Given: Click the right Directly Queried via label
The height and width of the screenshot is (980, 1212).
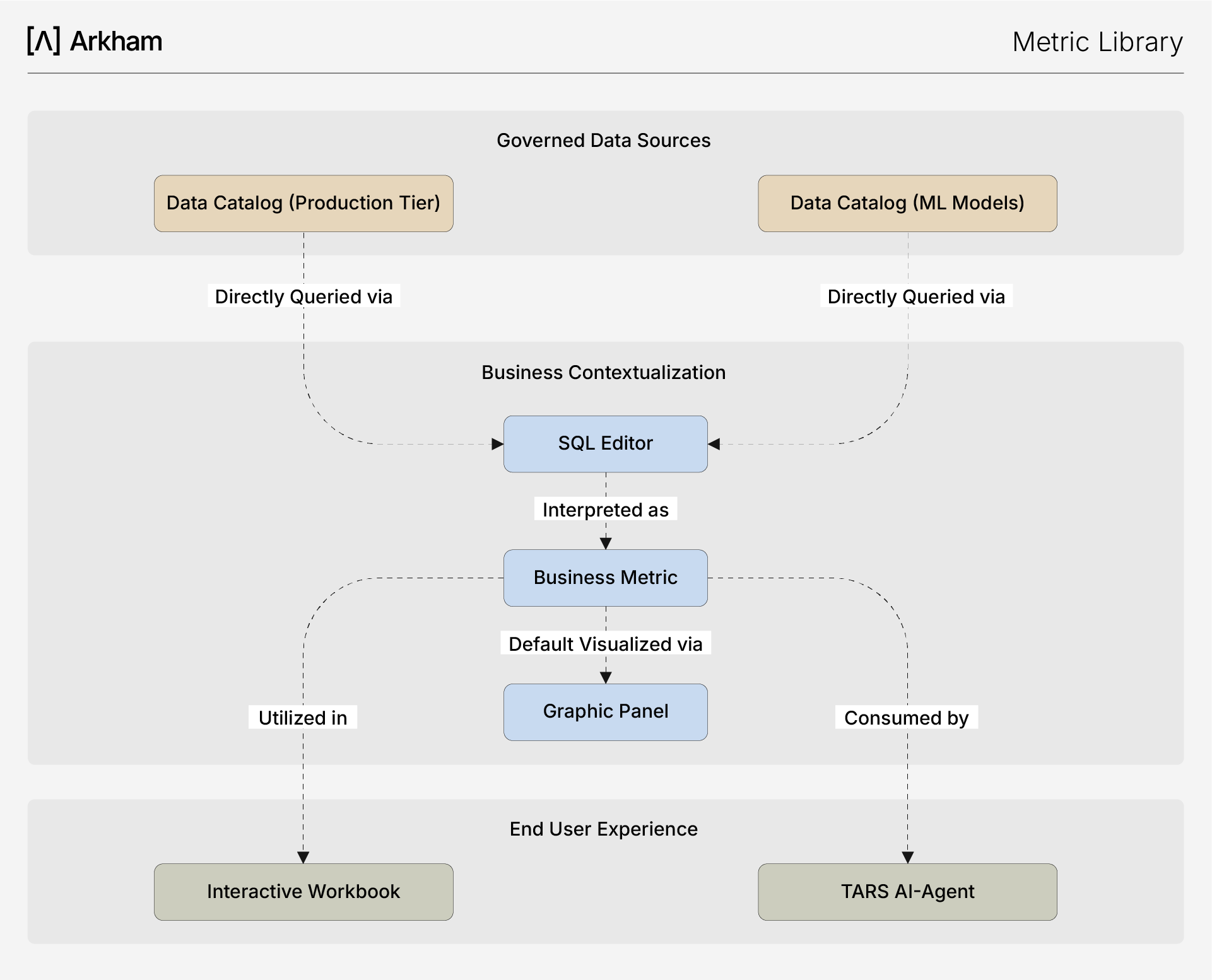Looking at the screenshot, I should tap(916, 296).
